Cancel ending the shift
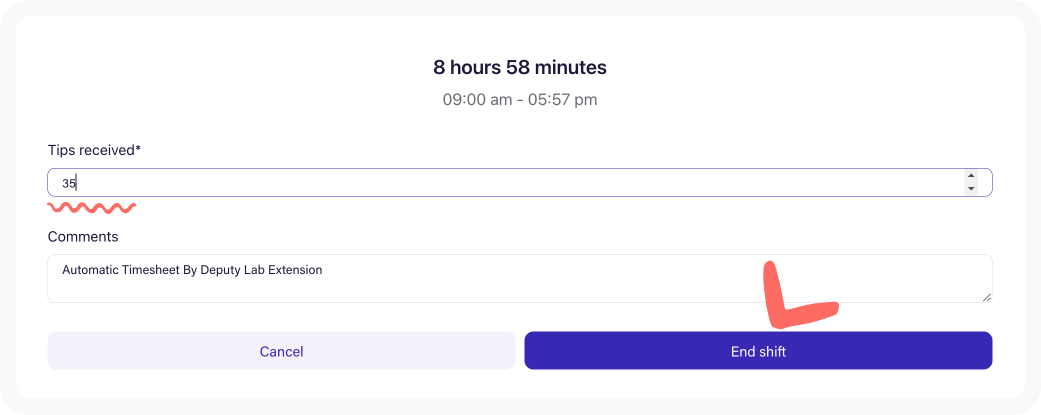The width and height of the screenshot is (1041, 415). tap(281, 351)
